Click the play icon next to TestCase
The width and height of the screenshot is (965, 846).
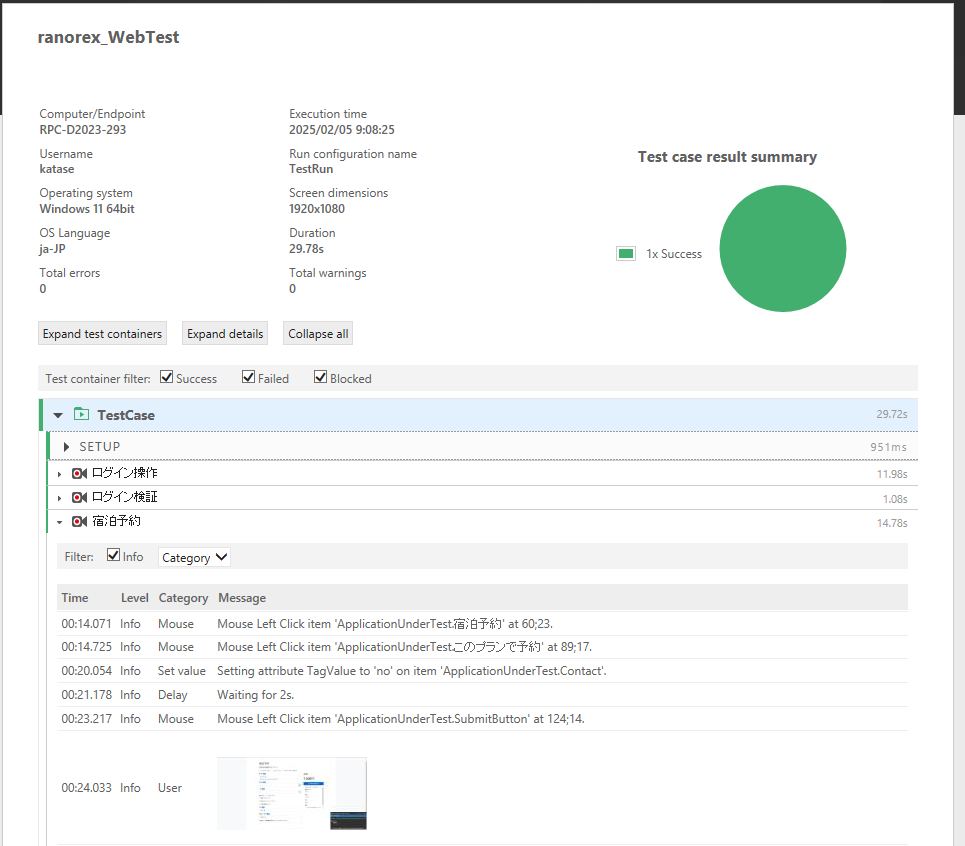pos(82,414)
